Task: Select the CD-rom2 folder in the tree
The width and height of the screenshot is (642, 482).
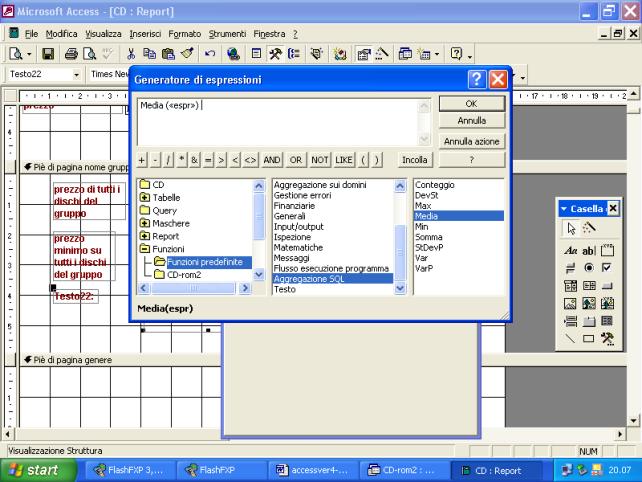Action: [x=178, y=274]
